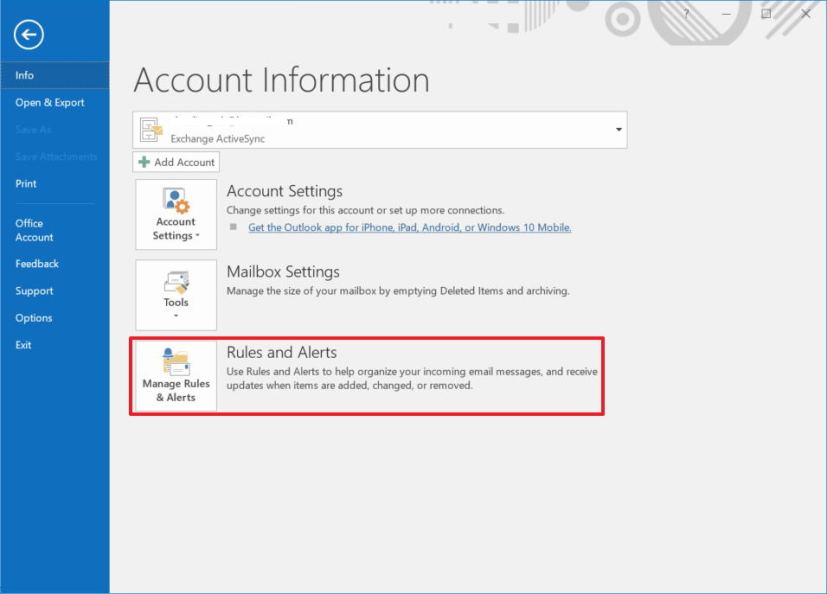The height and width of the screenshot is (594, 827).
Task: Open Office Account page
Action: pyautogui.click(x=34, y=230)
